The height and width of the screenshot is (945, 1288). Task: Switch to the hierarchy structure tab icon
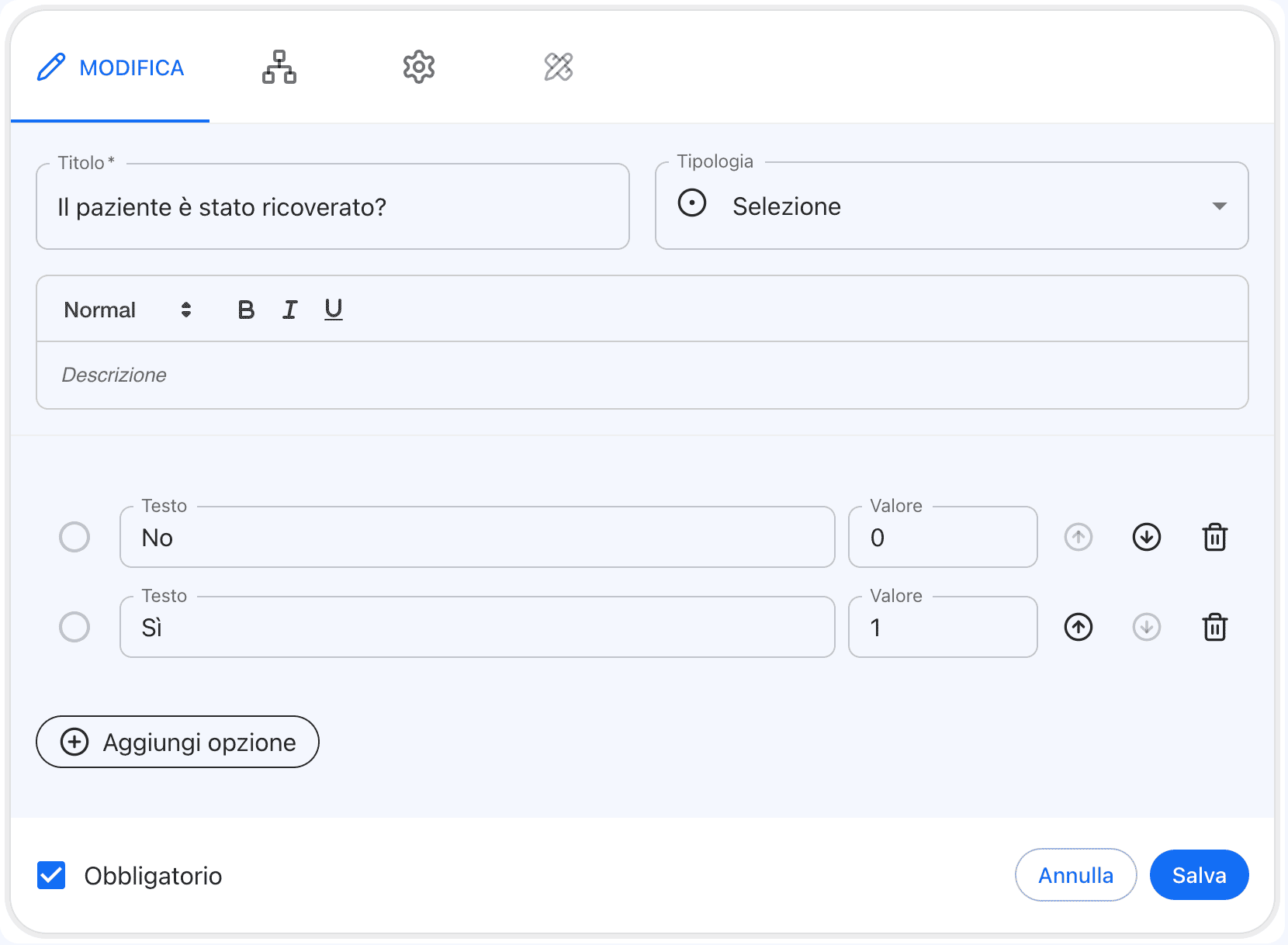[279, 67]
